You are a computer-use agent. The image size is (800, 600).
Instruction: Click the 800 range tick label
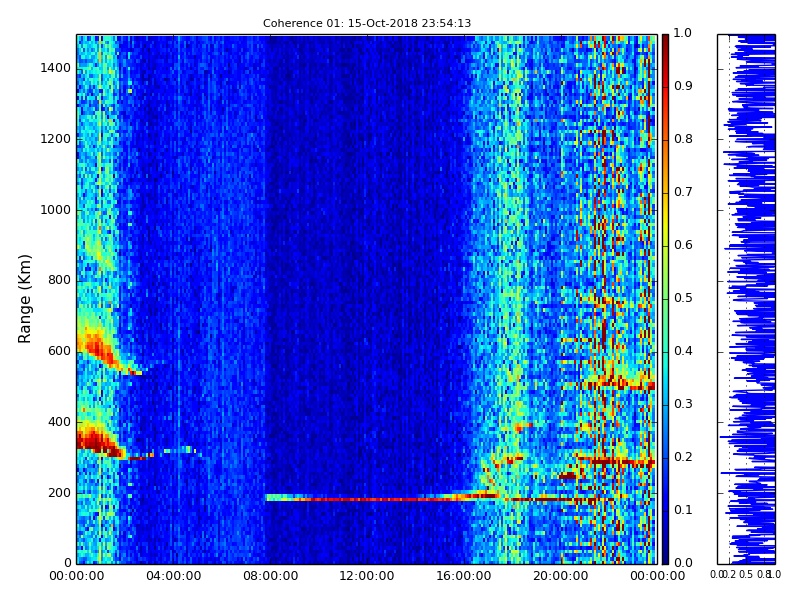click(x=59, y=280)
